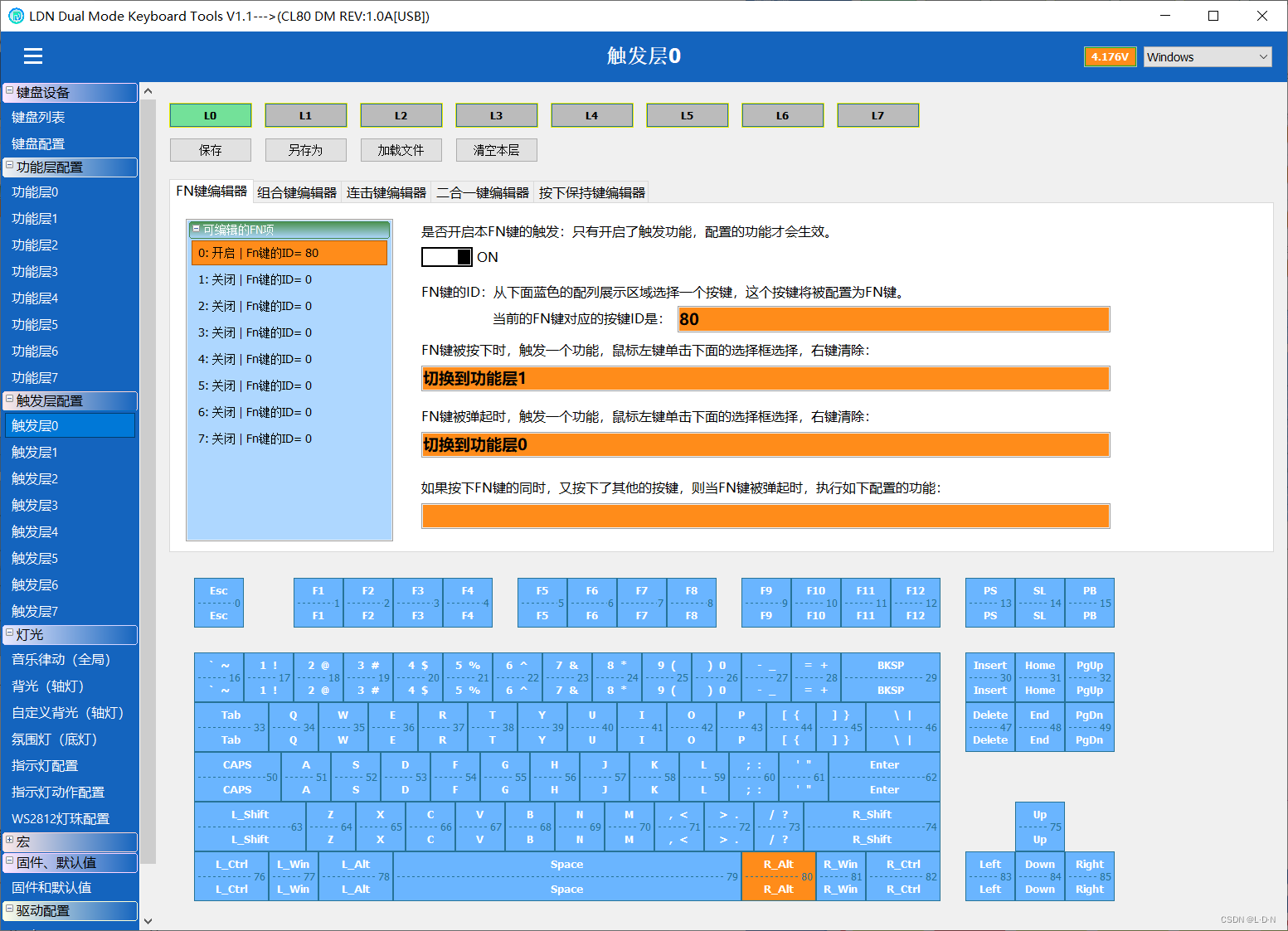Image resolution: width=1288 pixels, height=931 pixels.
Task: Click sidebar scrollbar down arrow
Action: point(148,920)
